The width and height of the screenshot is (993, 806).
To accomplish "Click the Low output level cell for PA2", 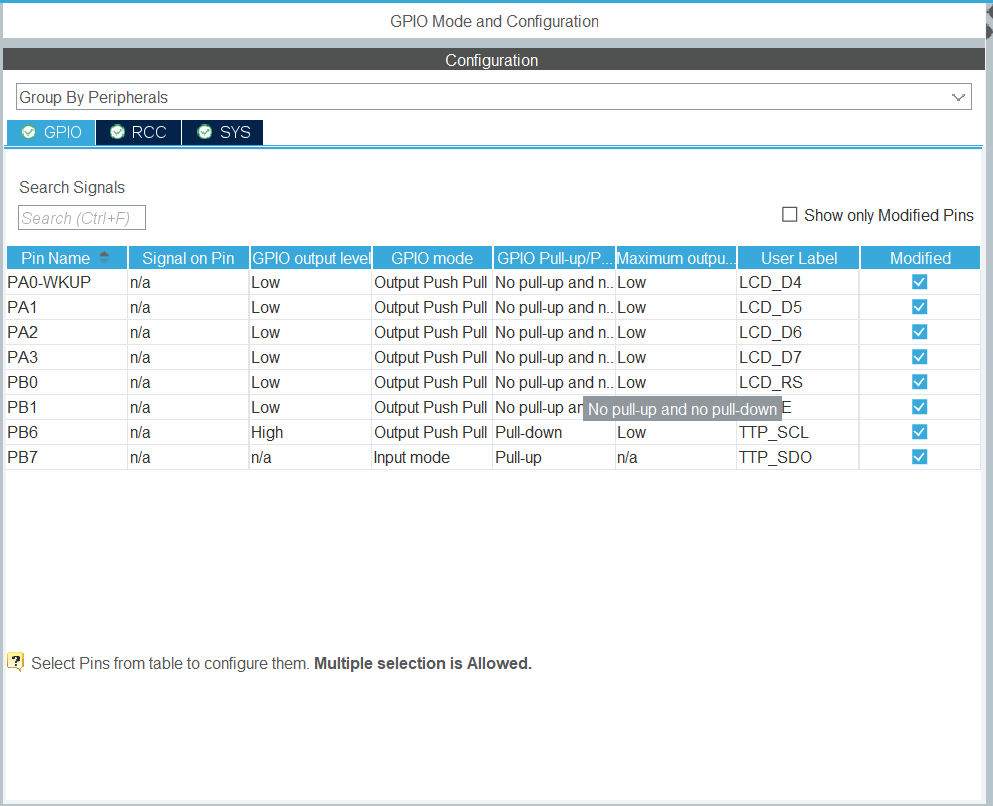I will point(310,332).
